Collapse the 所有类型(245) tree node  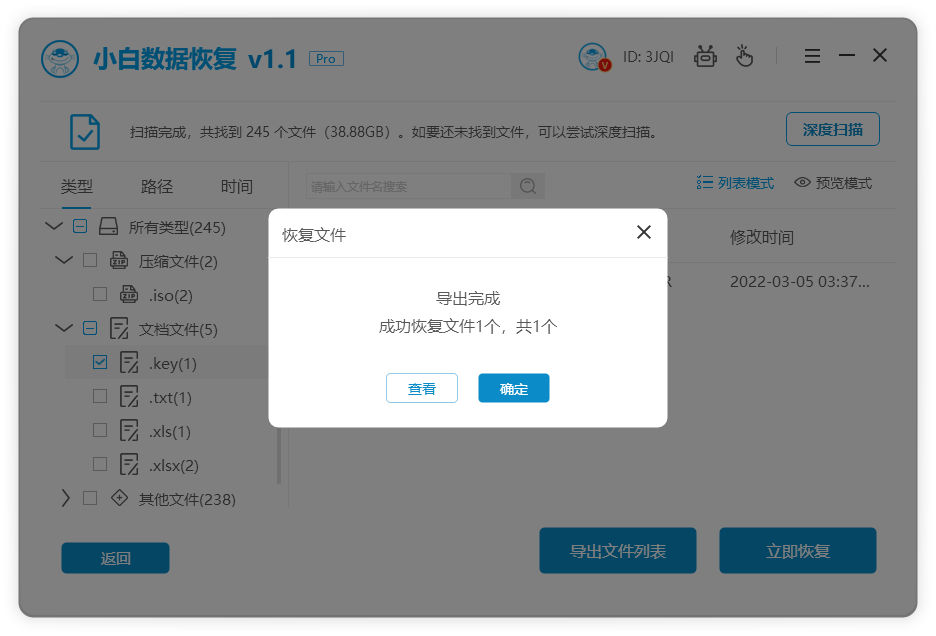pyautogui.click(x=53, y=226)
